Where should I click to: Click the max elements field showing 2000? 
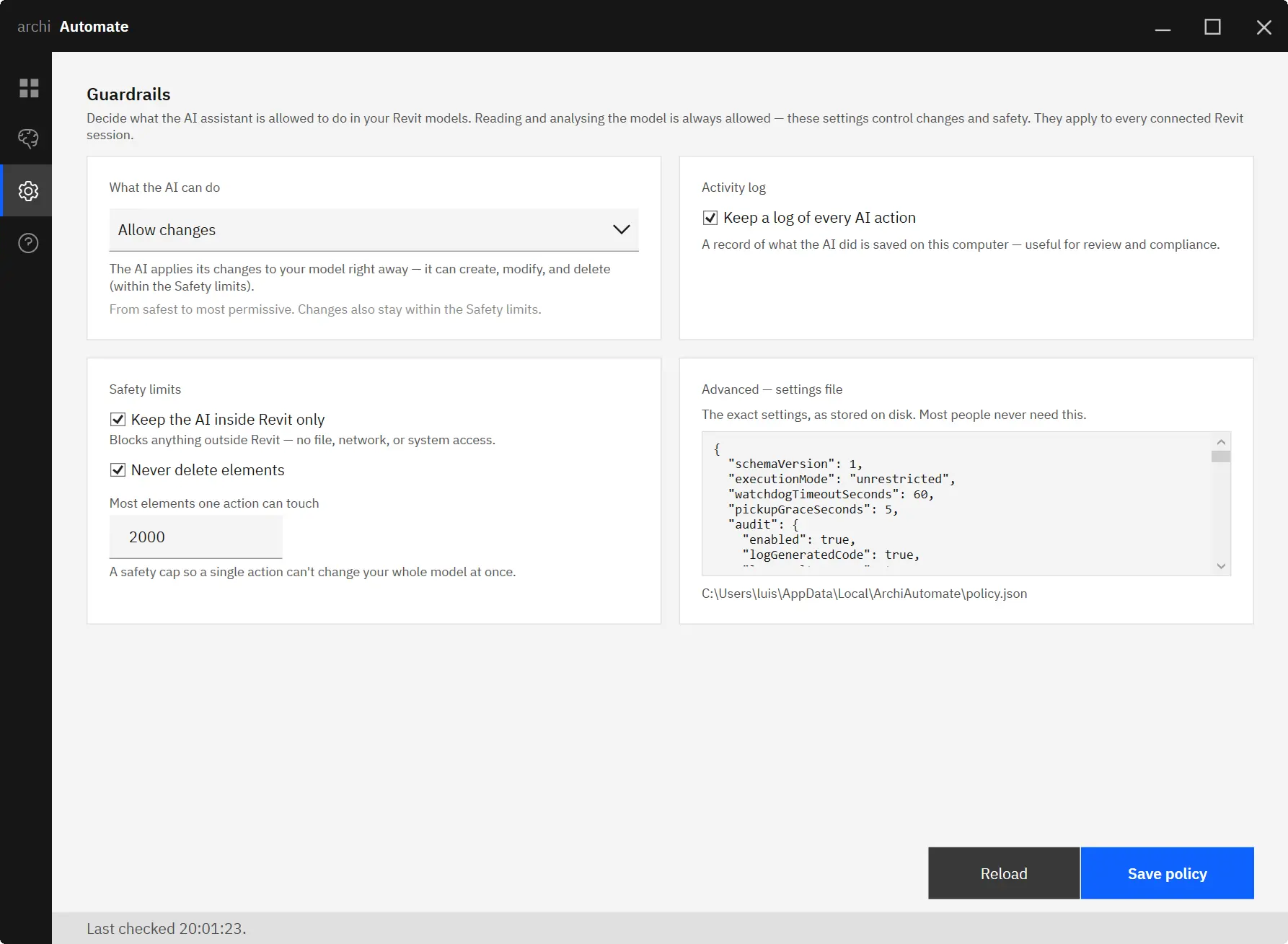pos(195,537)
